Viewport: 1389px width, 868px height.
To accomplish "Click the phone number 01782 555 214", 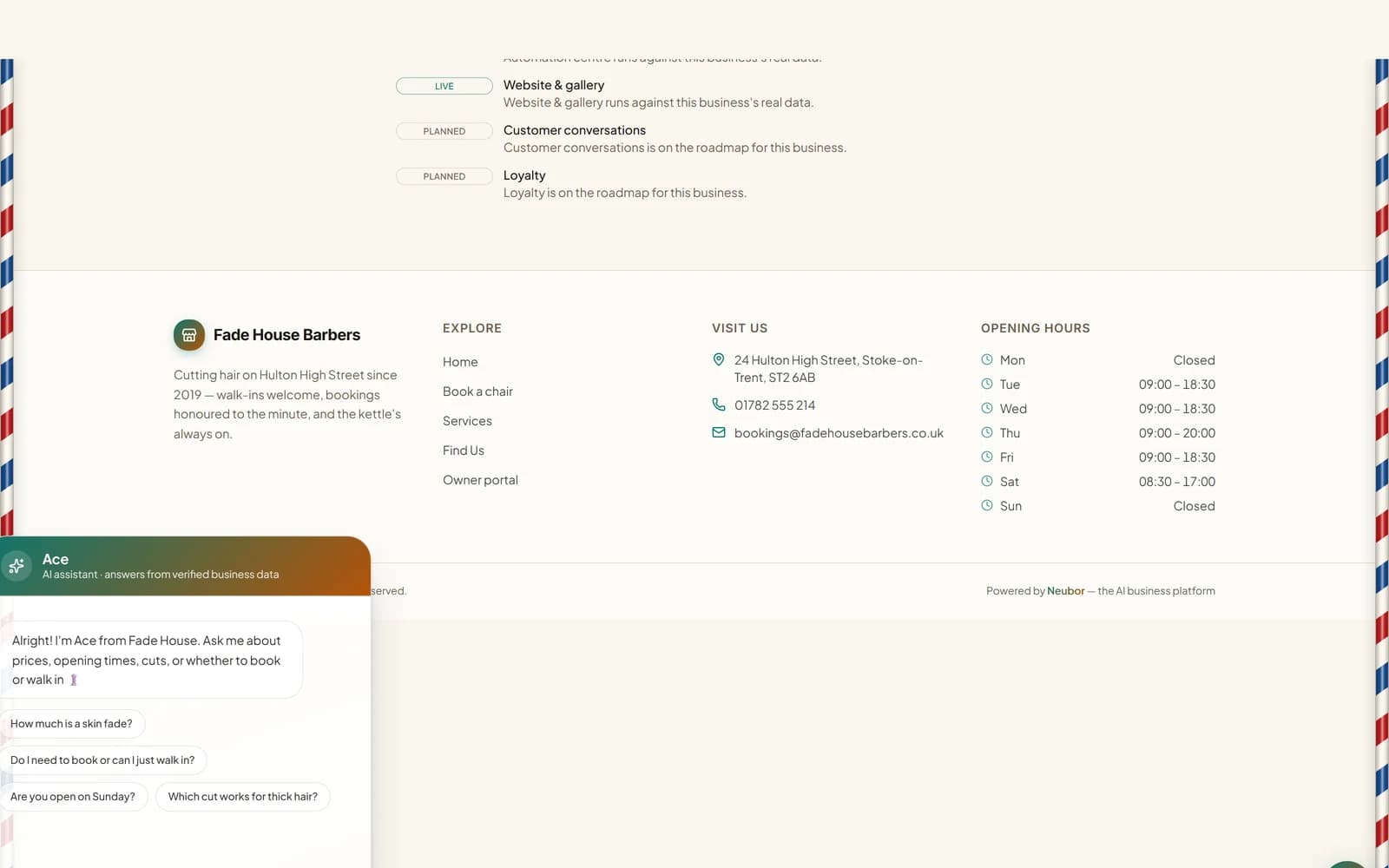I will point(774,405).
